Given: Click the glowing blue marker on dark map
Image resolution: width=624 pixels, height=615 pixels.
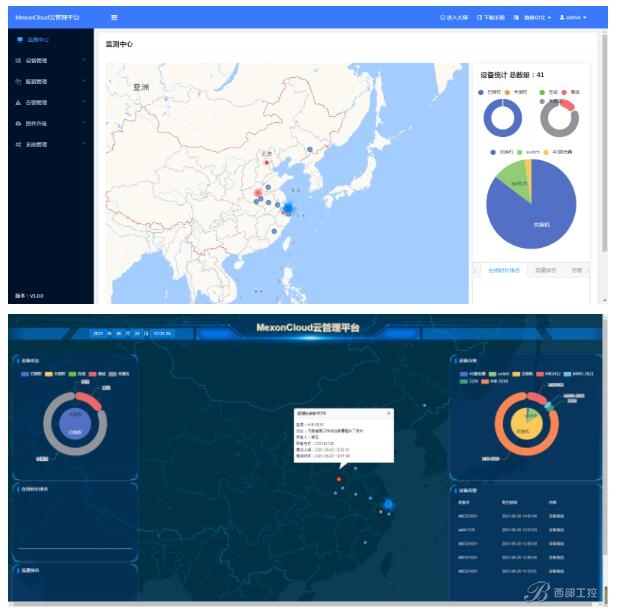Looking at the screenshot, I should [388, 504].
